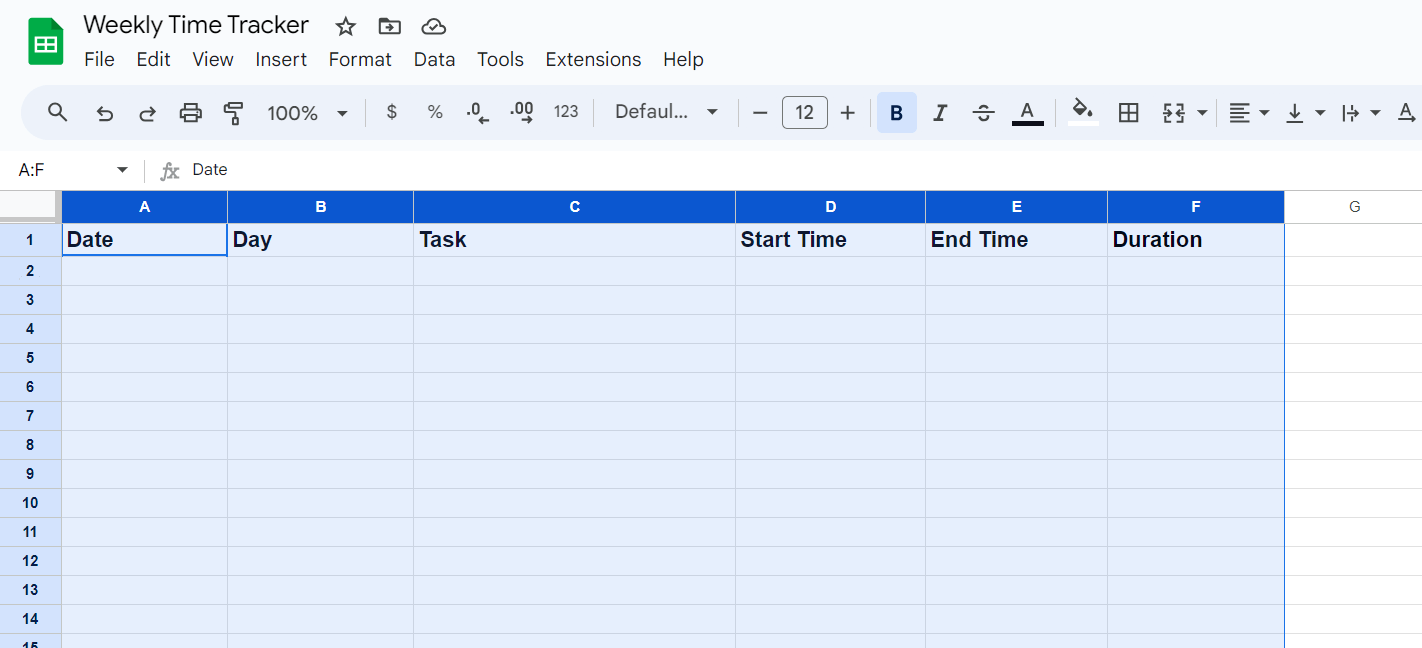Increase font size with plus button
1422x648 pixels.
[x=848, y=113]
